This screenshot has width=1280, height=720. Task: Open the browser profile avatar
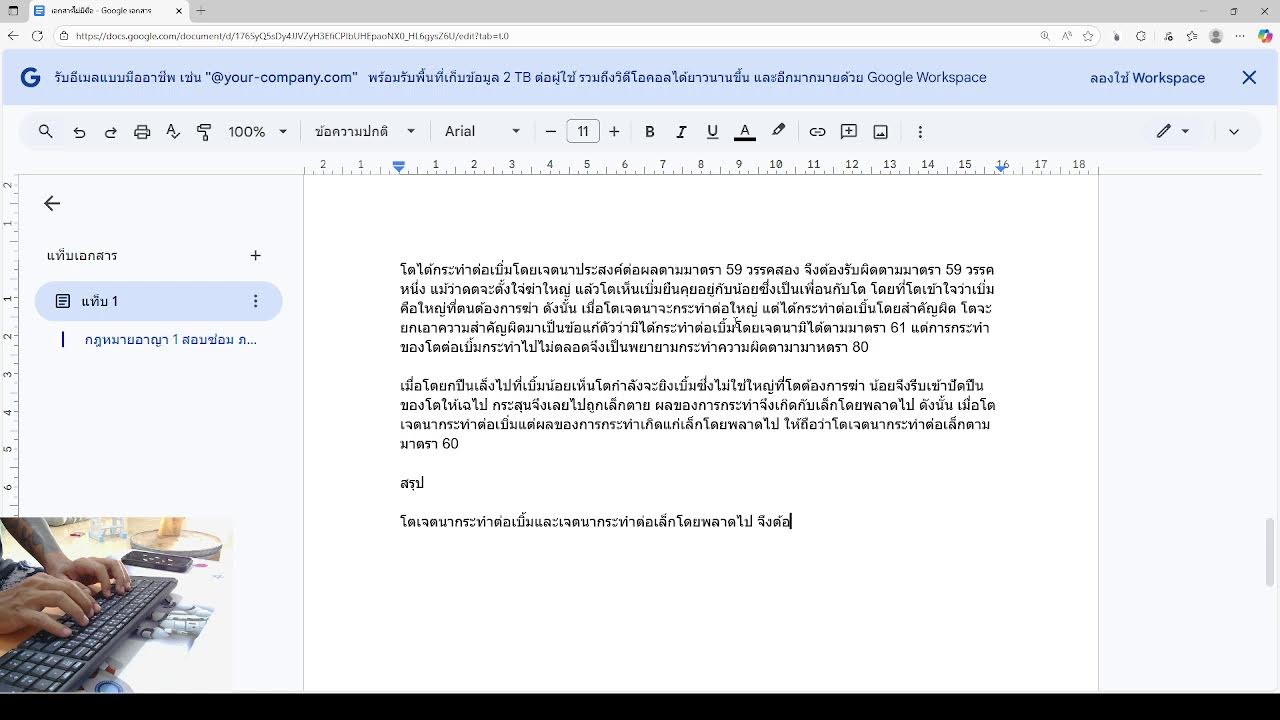point(1216,35)
